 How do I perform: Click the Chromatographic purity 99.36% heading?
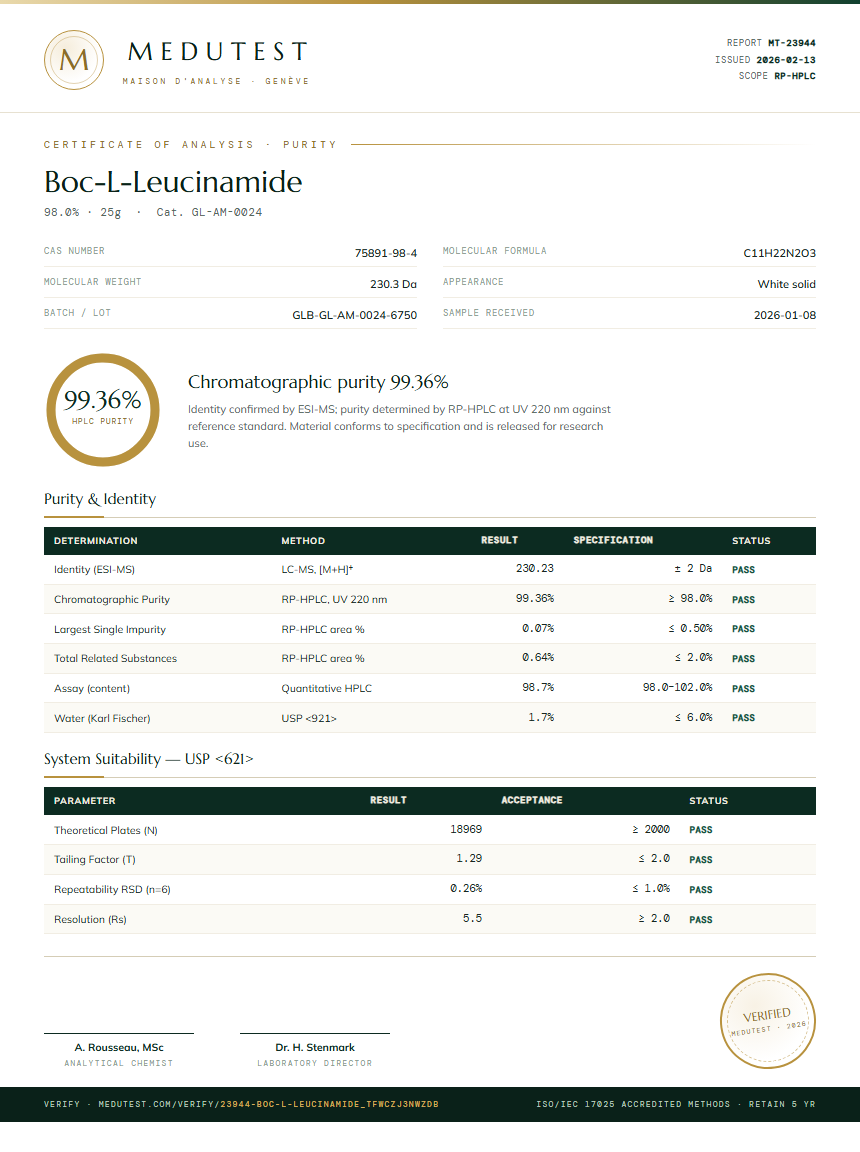tap(318, 382)
